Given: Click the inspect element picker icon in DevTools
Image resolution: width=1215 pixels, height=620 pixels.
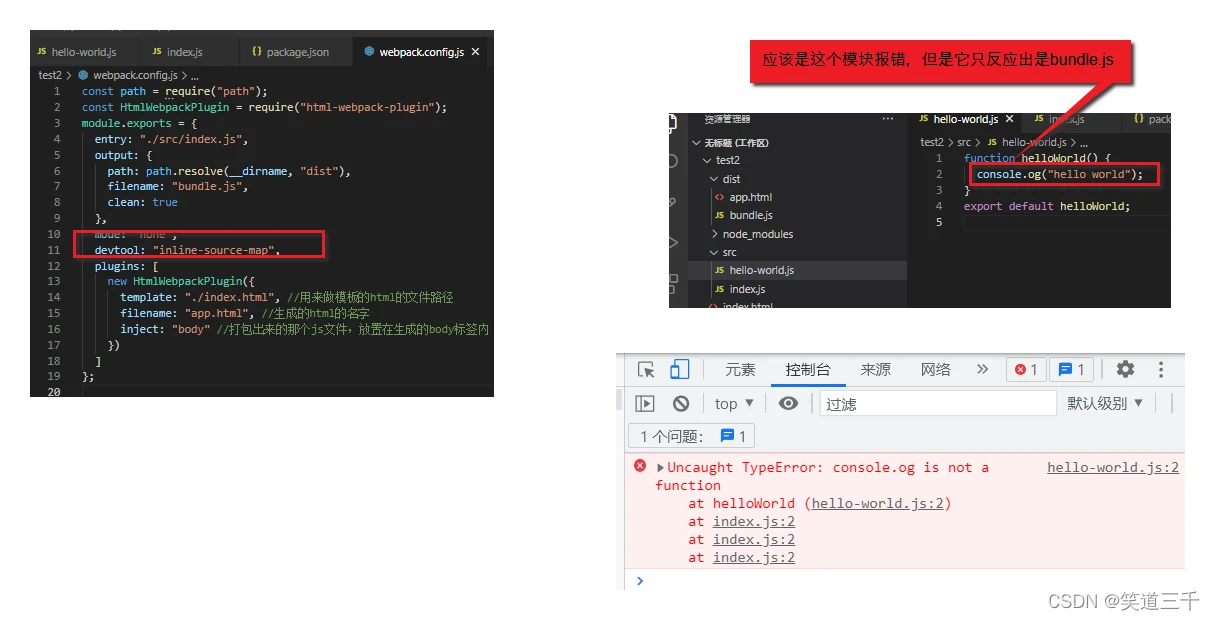Looking at the screenshot, I should pyautogui.click(x=646, y=370).
